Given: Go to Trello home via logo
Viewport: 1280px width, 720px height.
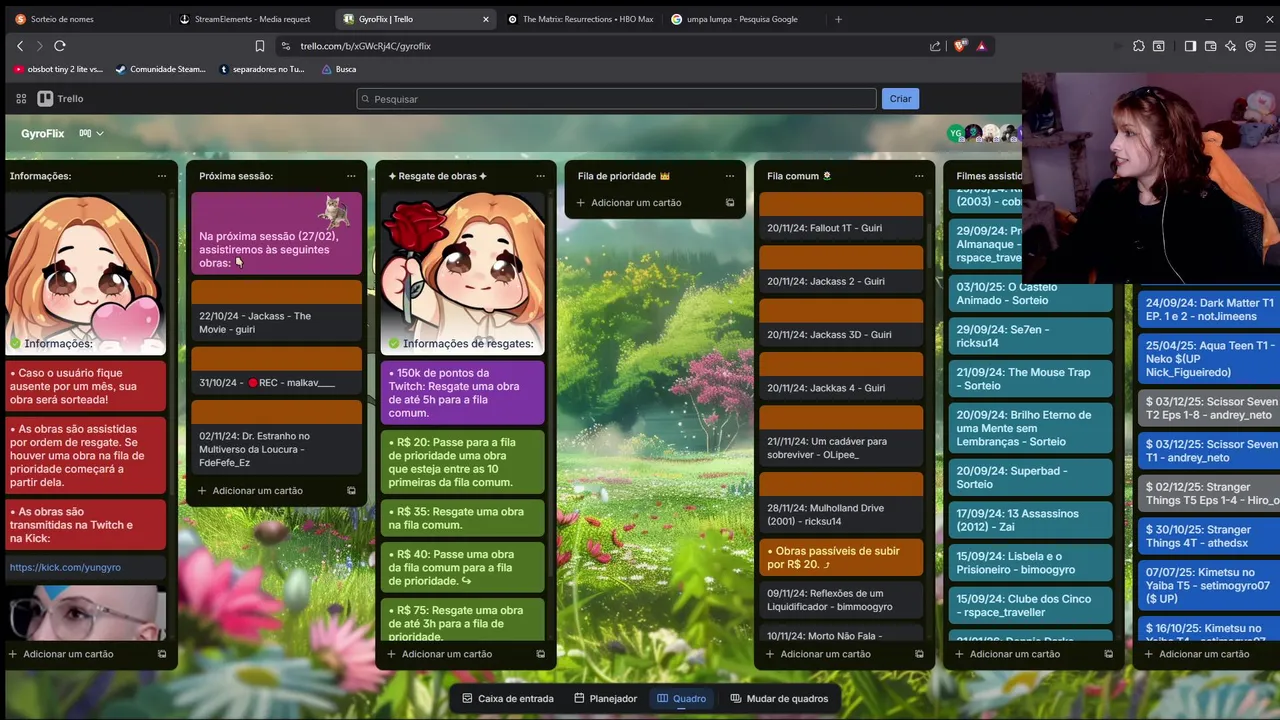Looking at the screenshot, I should [x=61, y=99].
